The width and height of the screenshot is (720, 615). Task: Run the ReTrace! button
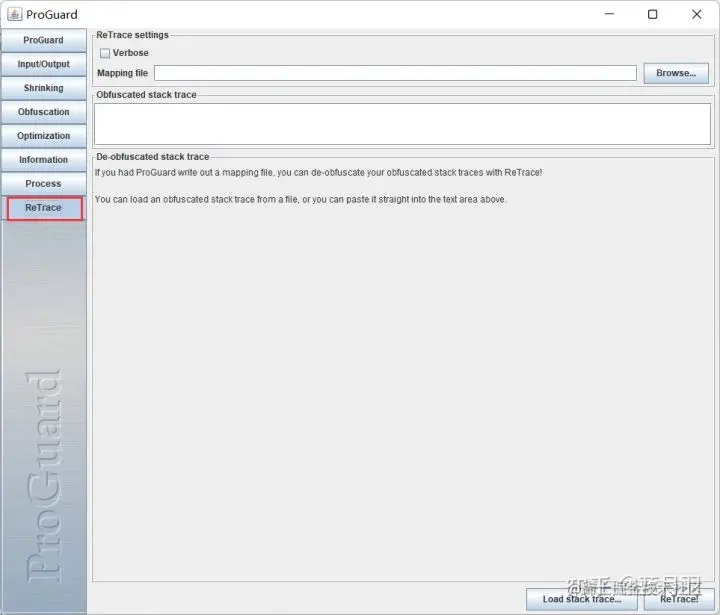click(679, 599)
